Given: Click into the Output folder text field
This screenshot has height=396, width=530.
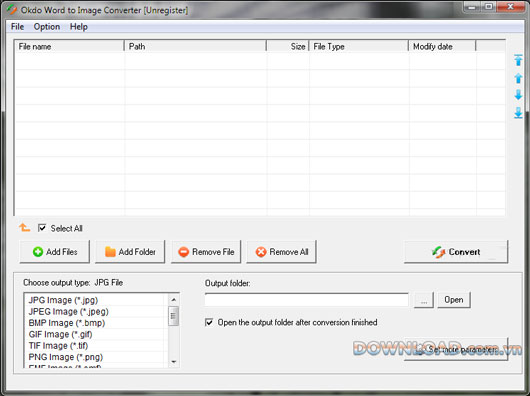Looking at the screenshot, I should point(307,300).
